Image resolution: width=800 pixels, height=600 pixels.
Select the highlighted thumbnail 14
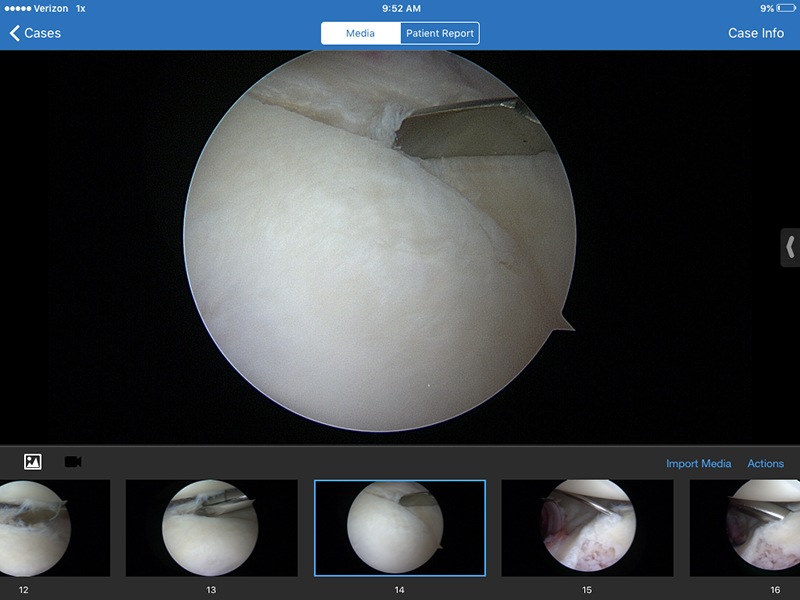(x=399, y=528)
